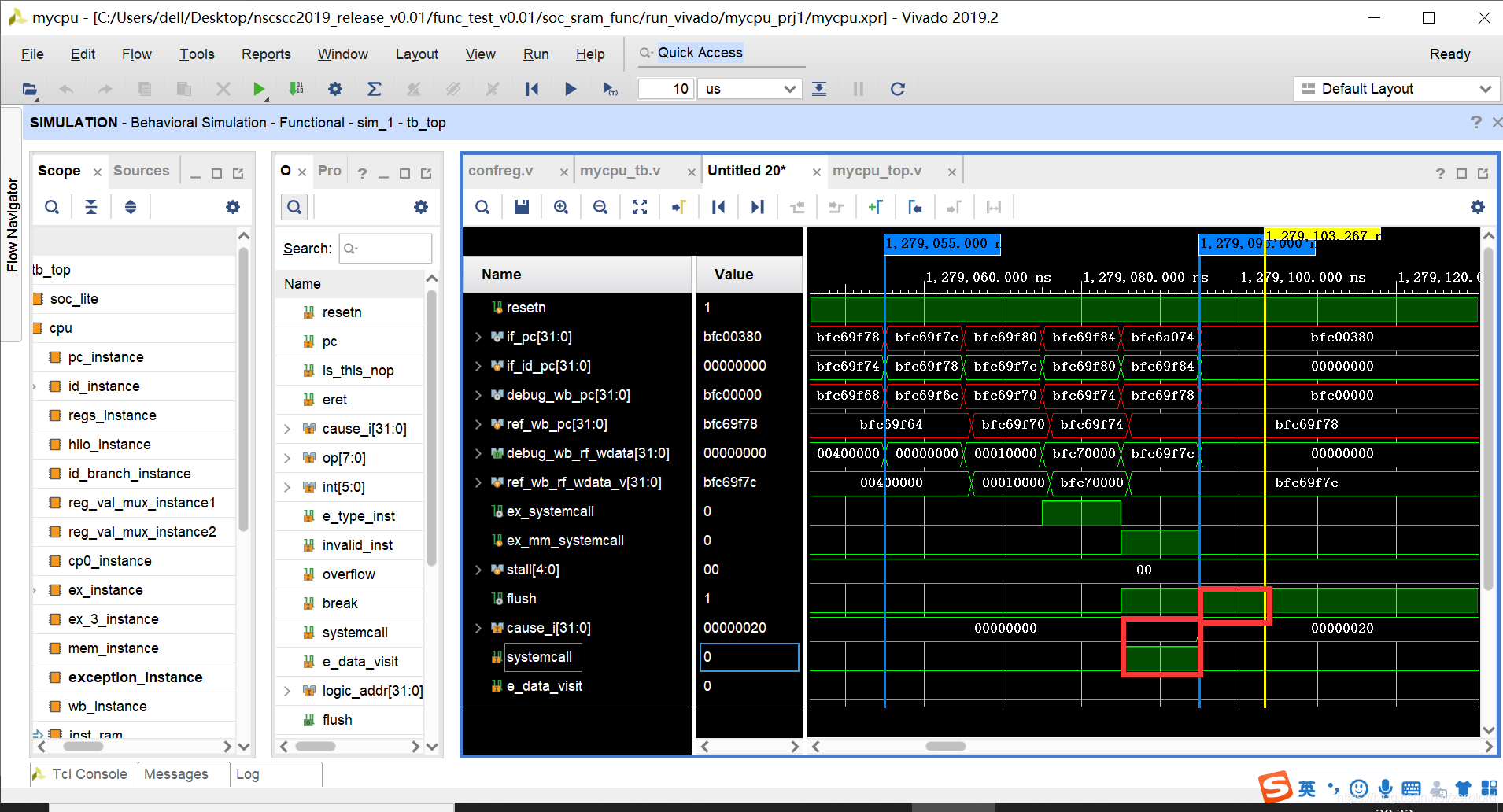
Task: Open Flow Navigator side panel
Action: tap(12, 225)
